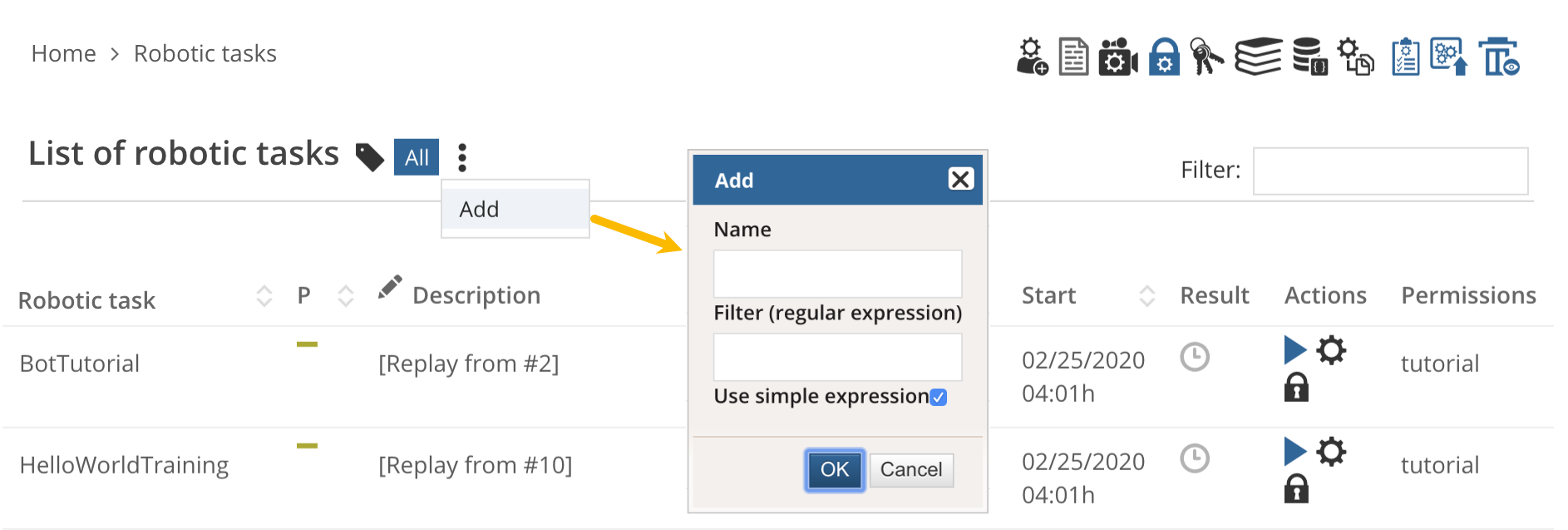
Task: Click the blue padlock with gear icon
Action: [1164, 57]
